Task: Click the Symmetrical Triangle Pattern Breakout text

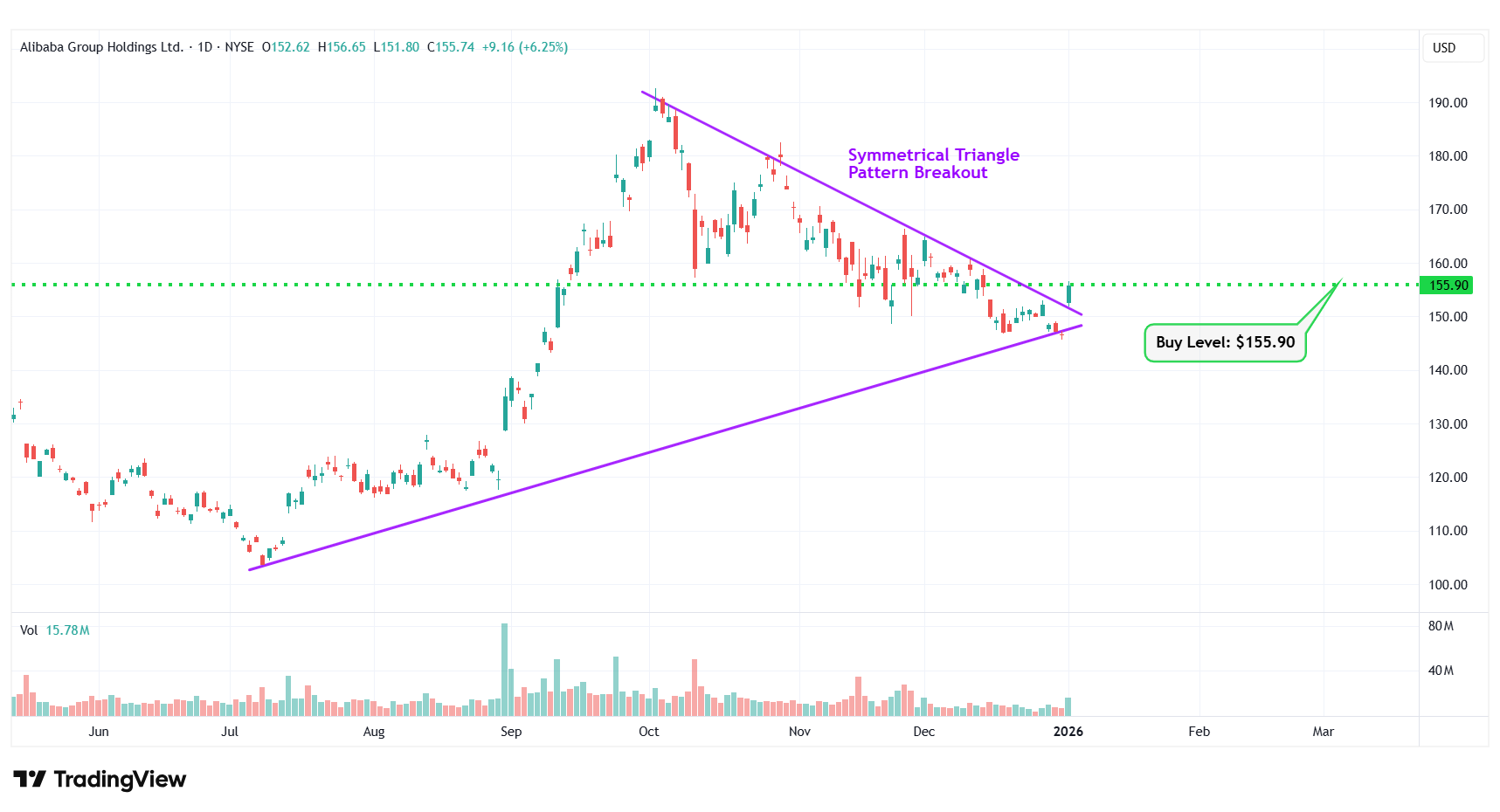Action: [x=933, y=163]
